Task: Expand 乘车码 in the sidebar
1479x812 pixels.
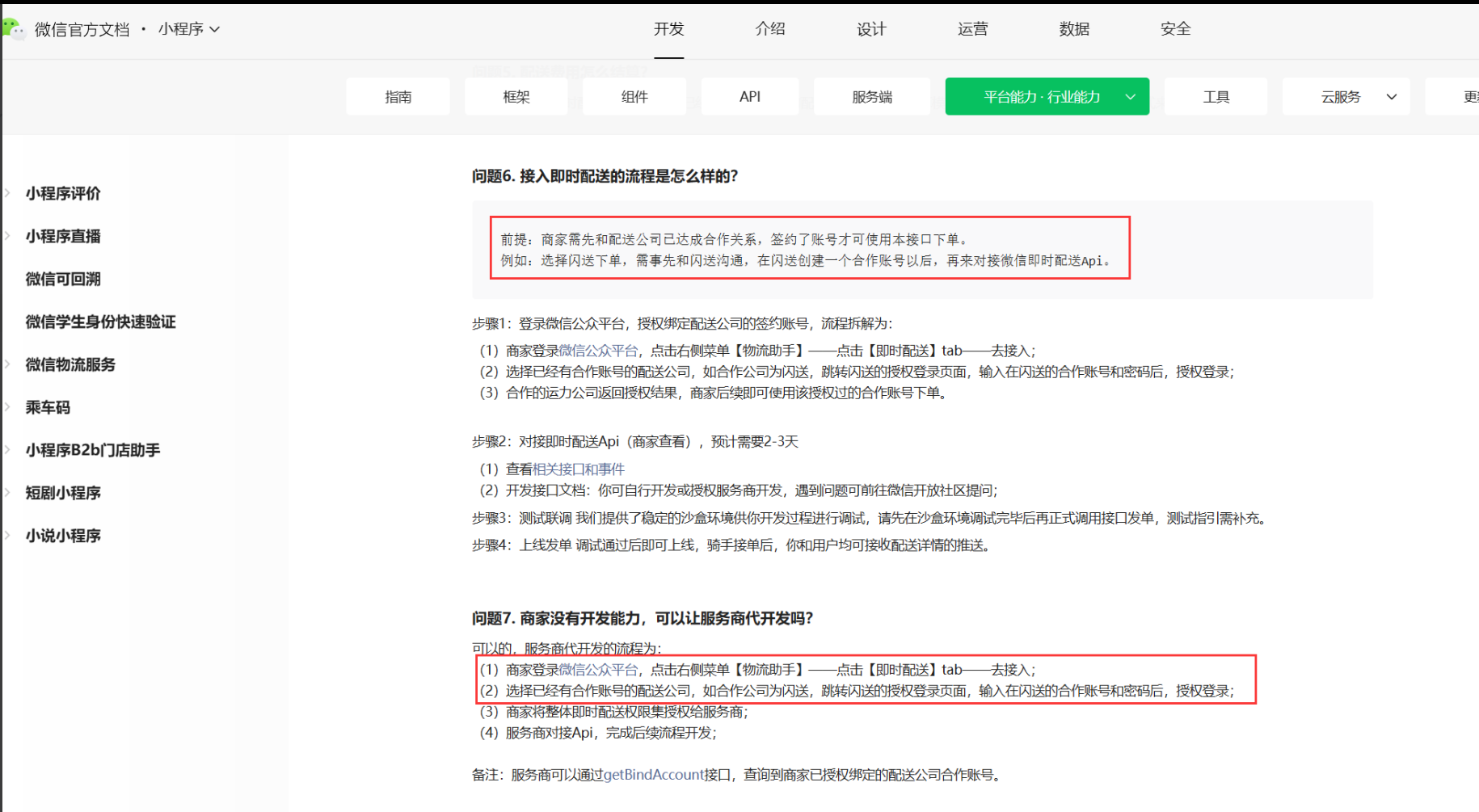Action: point(48,407)
